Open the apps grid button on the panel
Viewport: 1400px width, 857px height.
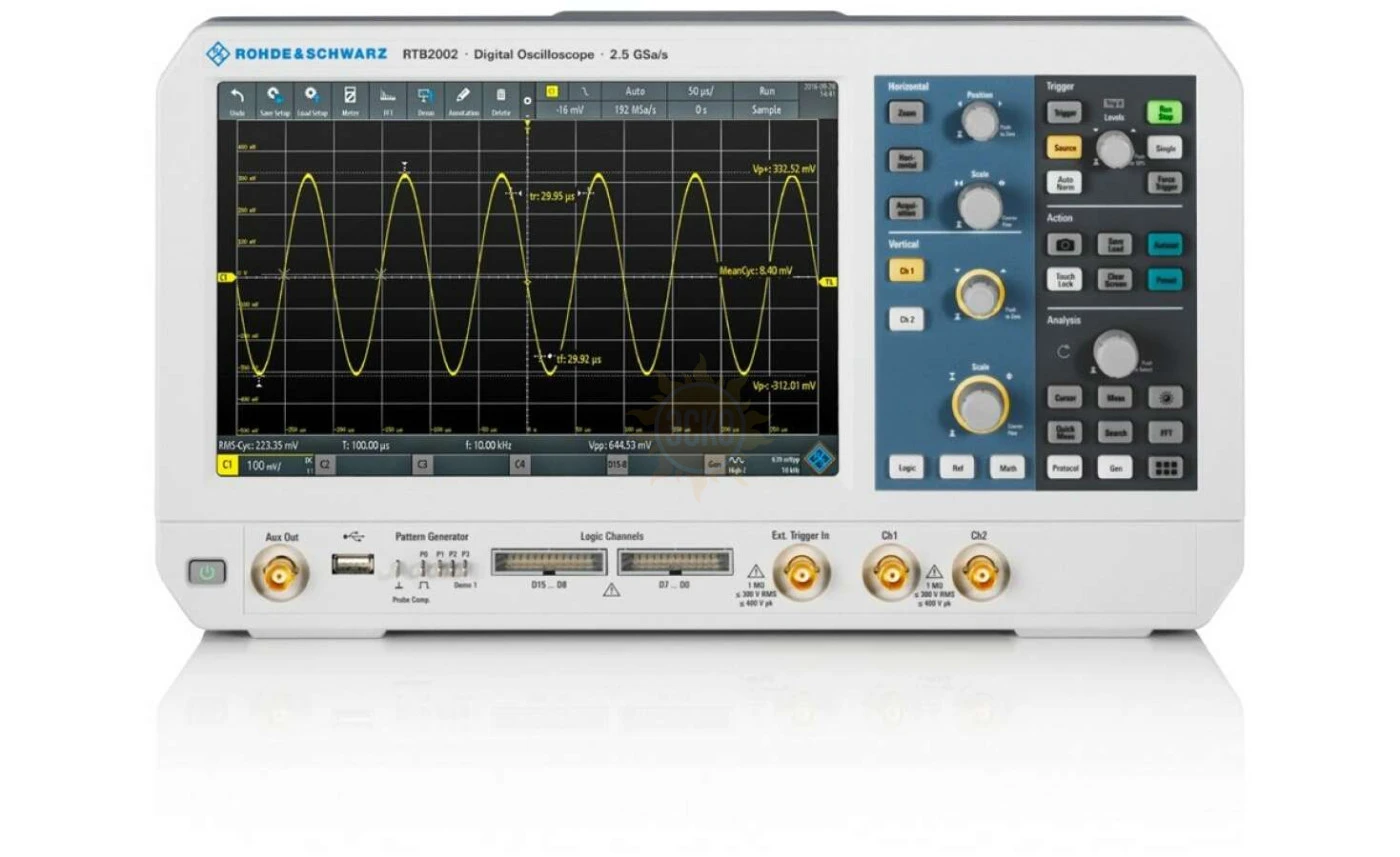click(1164, 467)
